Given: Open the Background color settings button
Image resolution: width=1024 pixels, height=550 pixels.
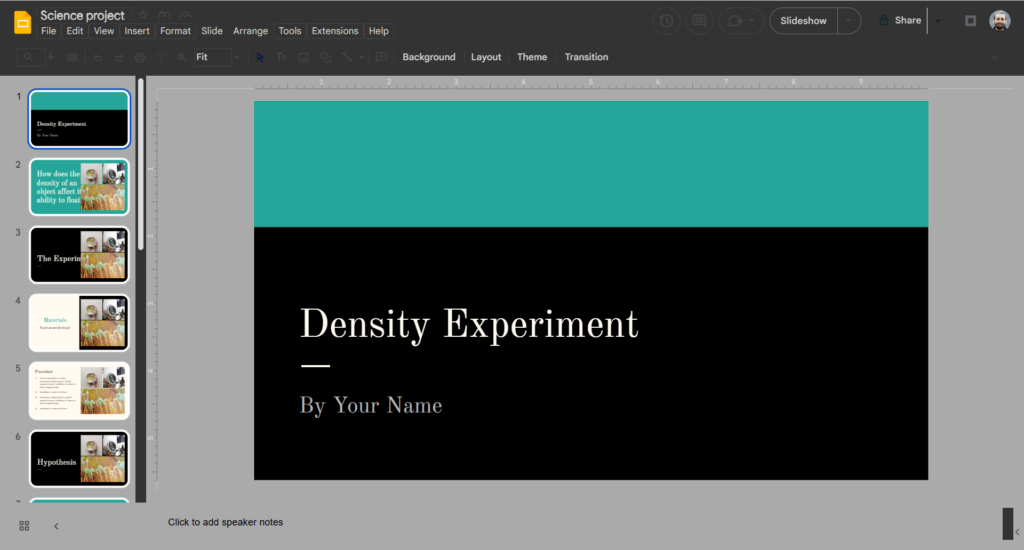Looking at the screenshot, I should point(428,57).
